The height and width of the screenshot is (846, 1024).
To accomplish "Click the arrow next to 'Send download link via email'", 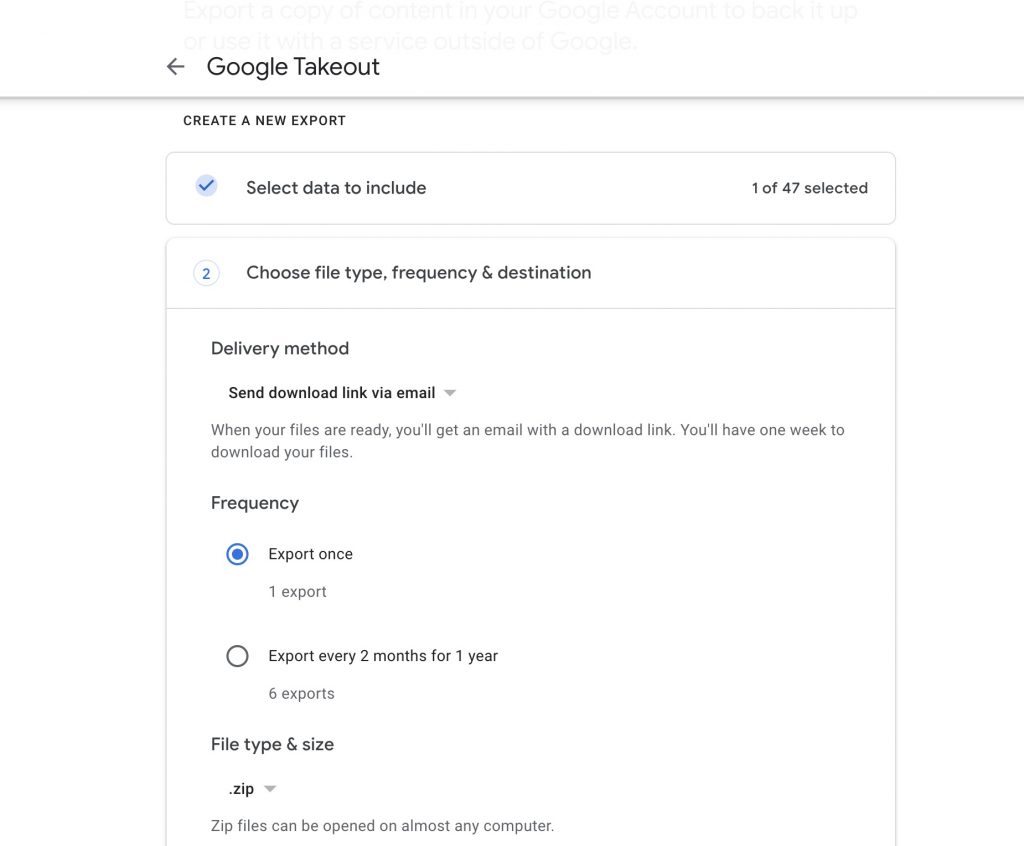I will pyautogui.click(x=450, y=393).
